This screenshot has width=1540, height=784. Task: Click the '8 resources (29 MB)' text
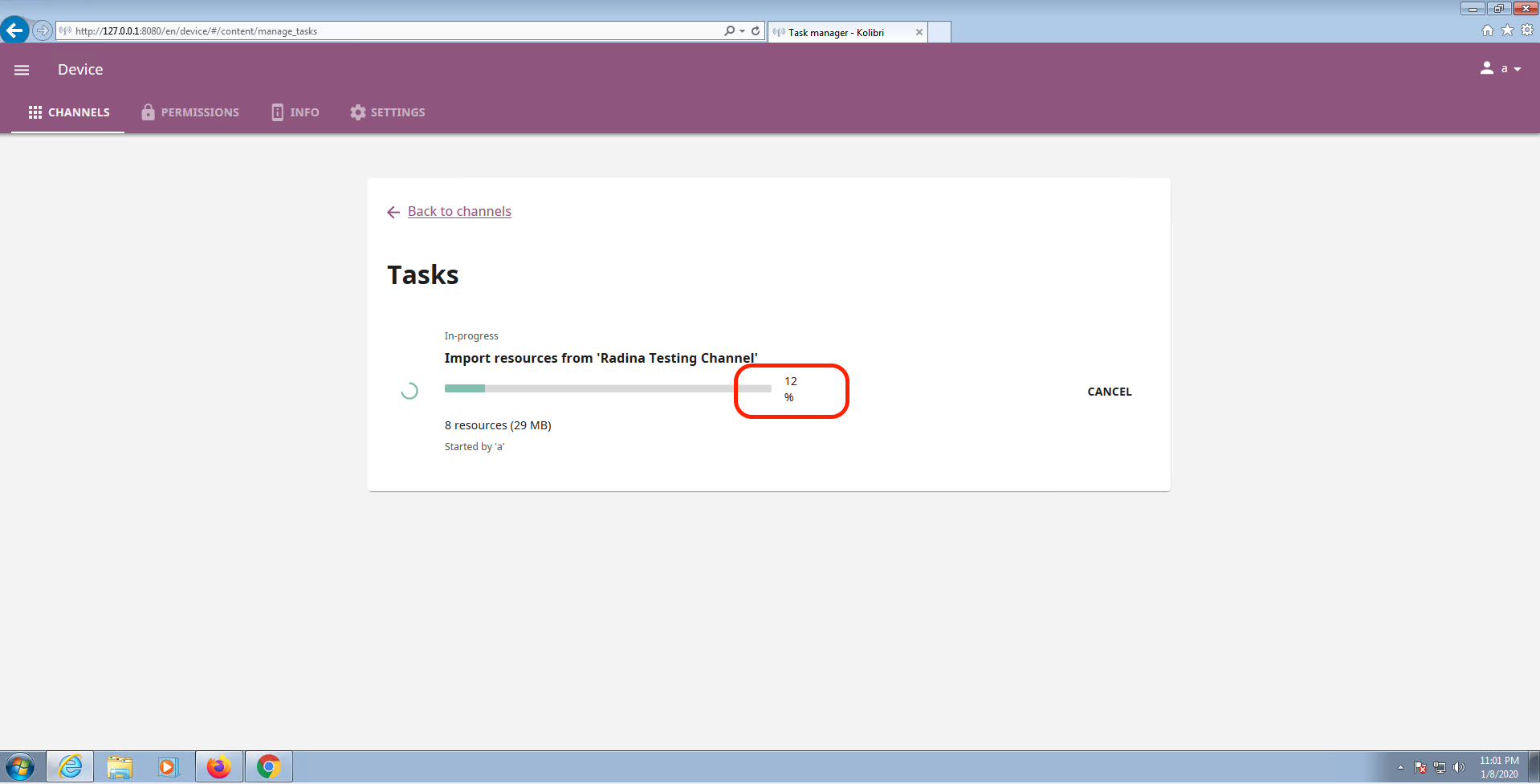[498, 425]
